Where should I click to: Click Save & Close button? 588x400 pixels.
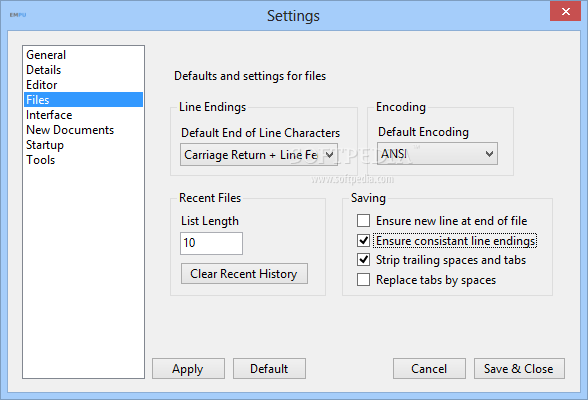[x=519, y=369]
